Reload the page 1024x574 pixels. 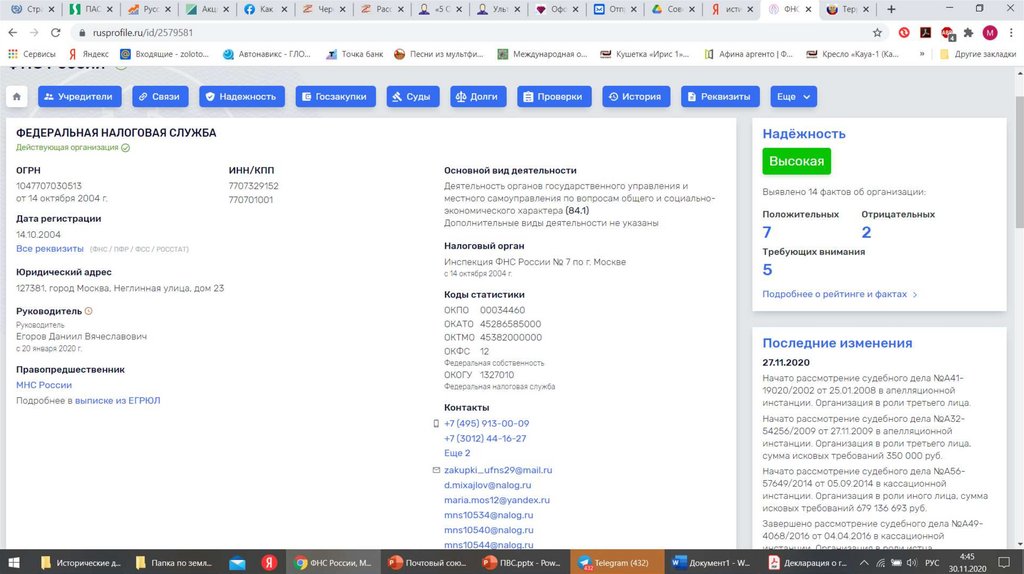[56, 33]
